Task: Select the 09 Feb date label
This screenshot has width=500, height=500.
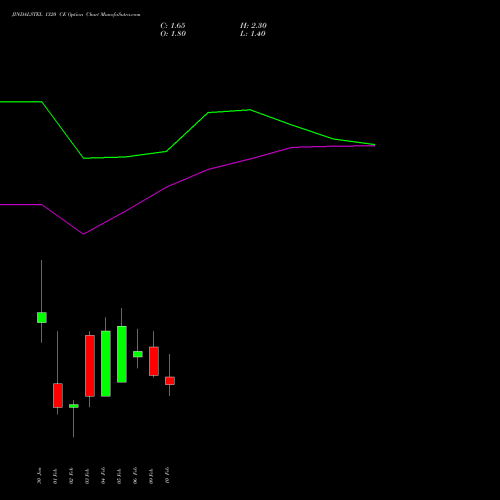Action: (151, 476)
